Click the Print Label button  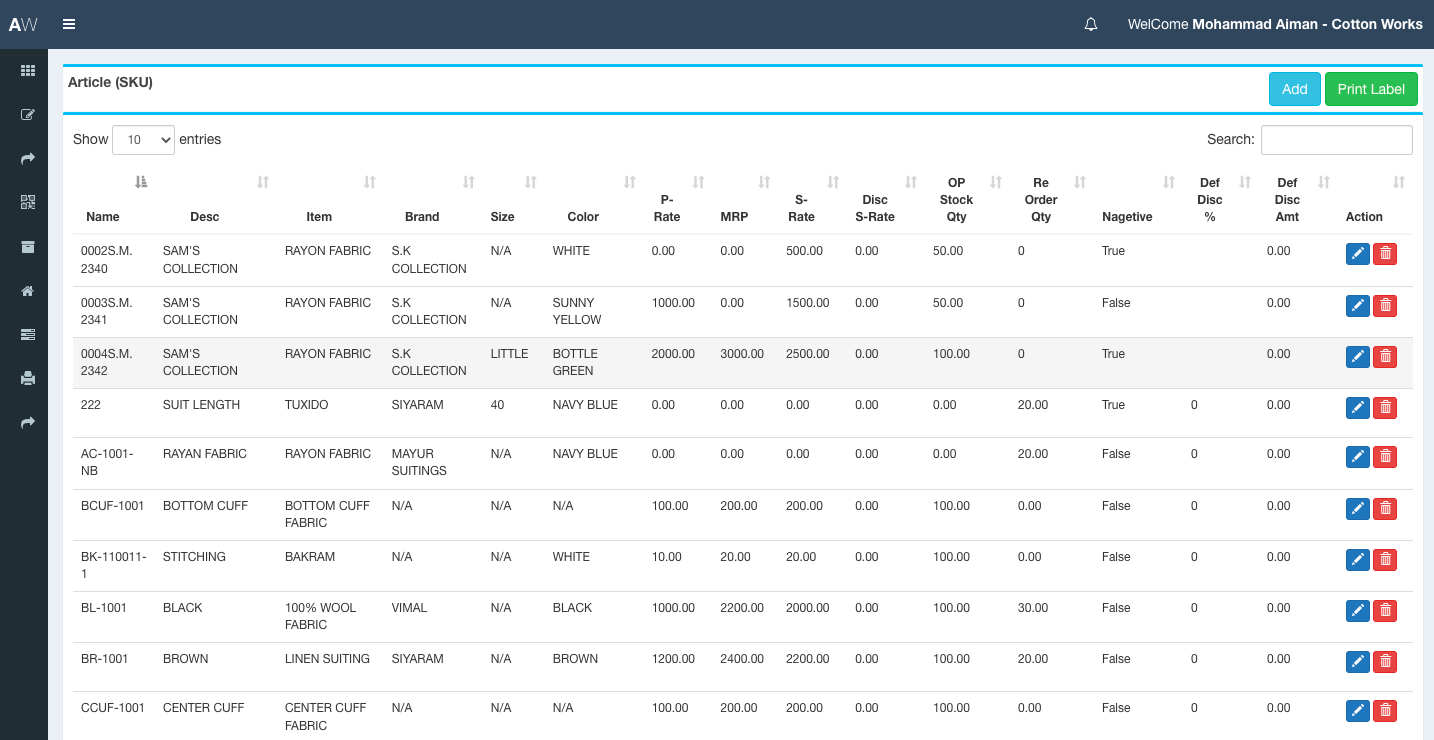(1371, 89)
